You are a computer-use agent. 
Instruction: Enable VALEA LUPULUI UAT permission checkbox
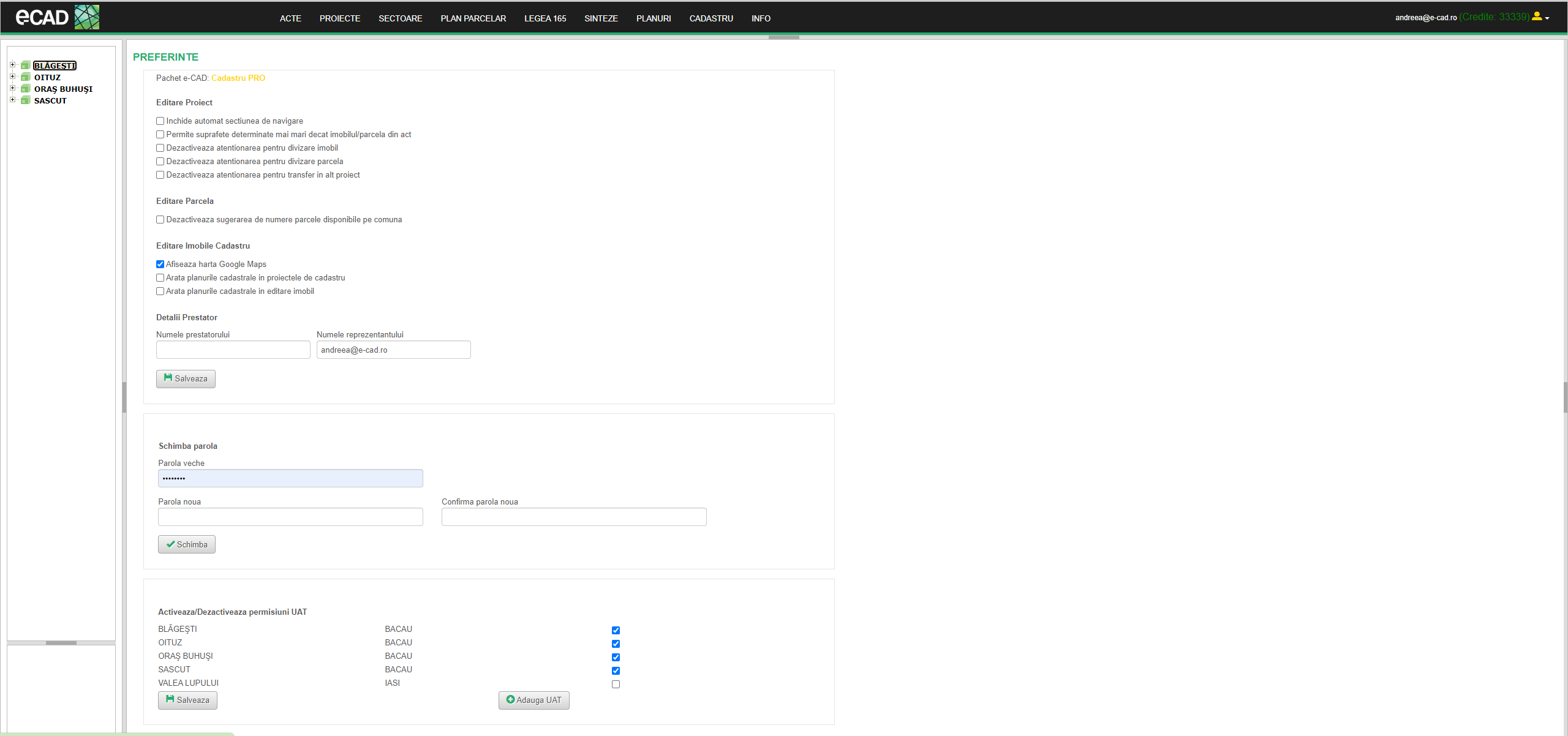click(x=616, y=684)
